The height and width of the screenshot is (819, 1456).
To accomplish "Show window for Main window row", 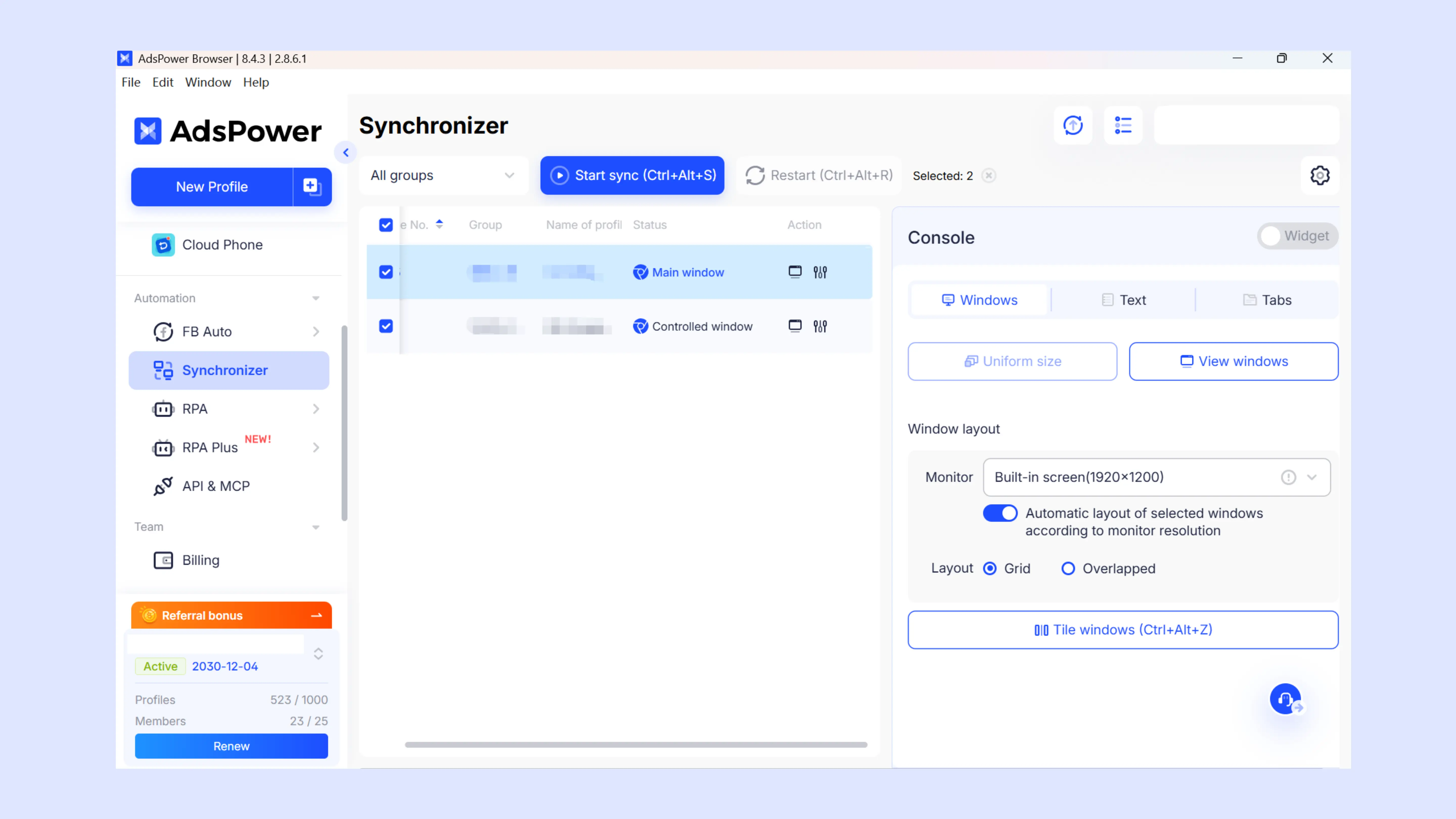I will click(x=795, y=272).
